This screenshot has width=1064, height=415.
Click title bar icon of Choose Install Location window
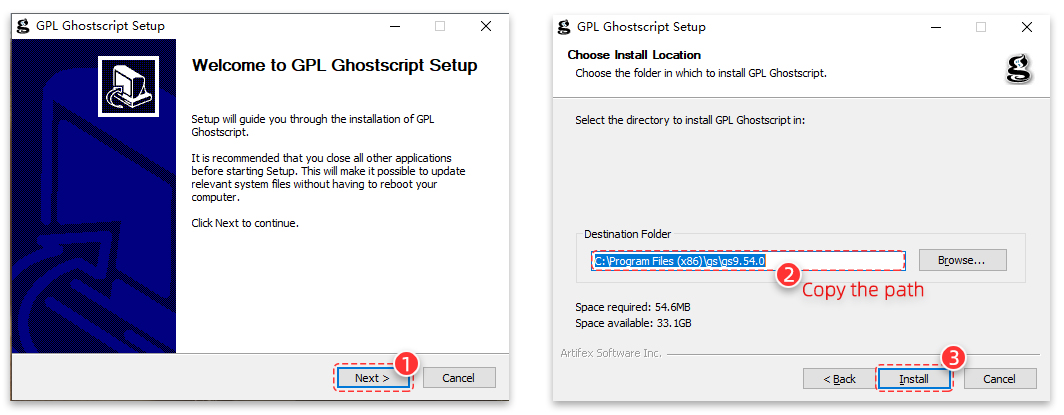pyautogui.click(x=563, y=27)
